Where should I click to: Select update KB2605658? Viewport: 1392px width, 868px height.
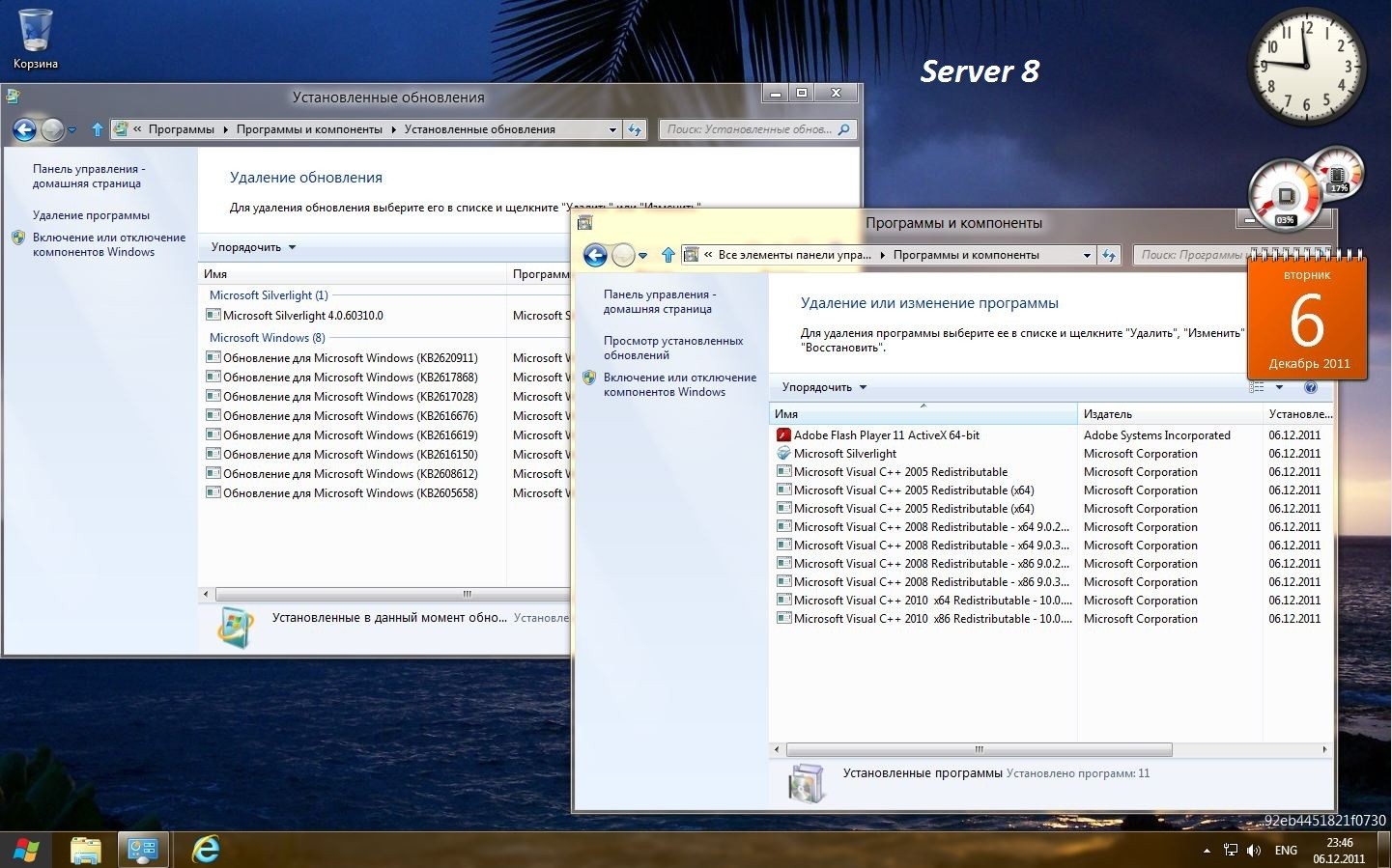click(x=351, y=493)
